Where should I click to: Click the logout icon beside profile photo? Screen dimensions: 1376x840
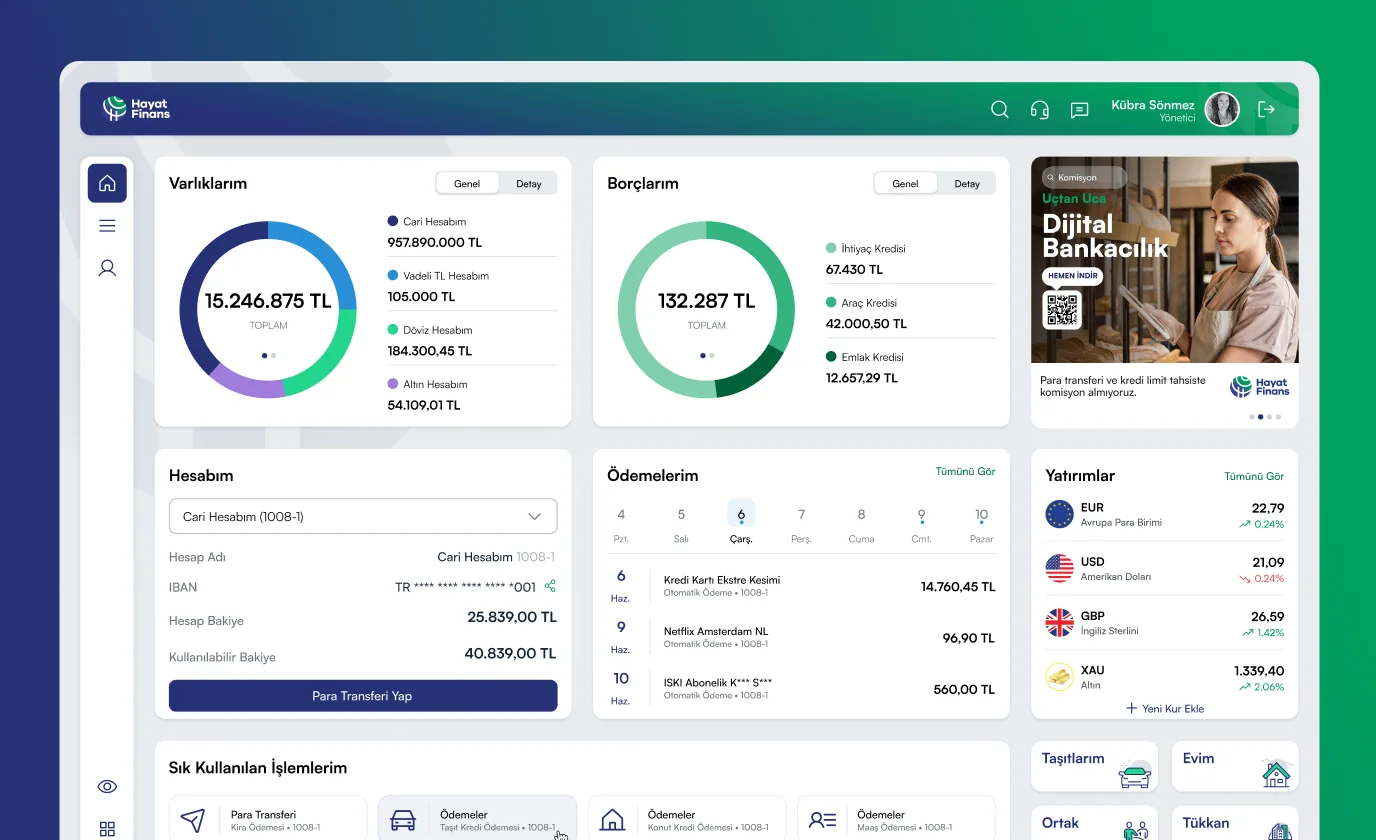click(1266, 110)
